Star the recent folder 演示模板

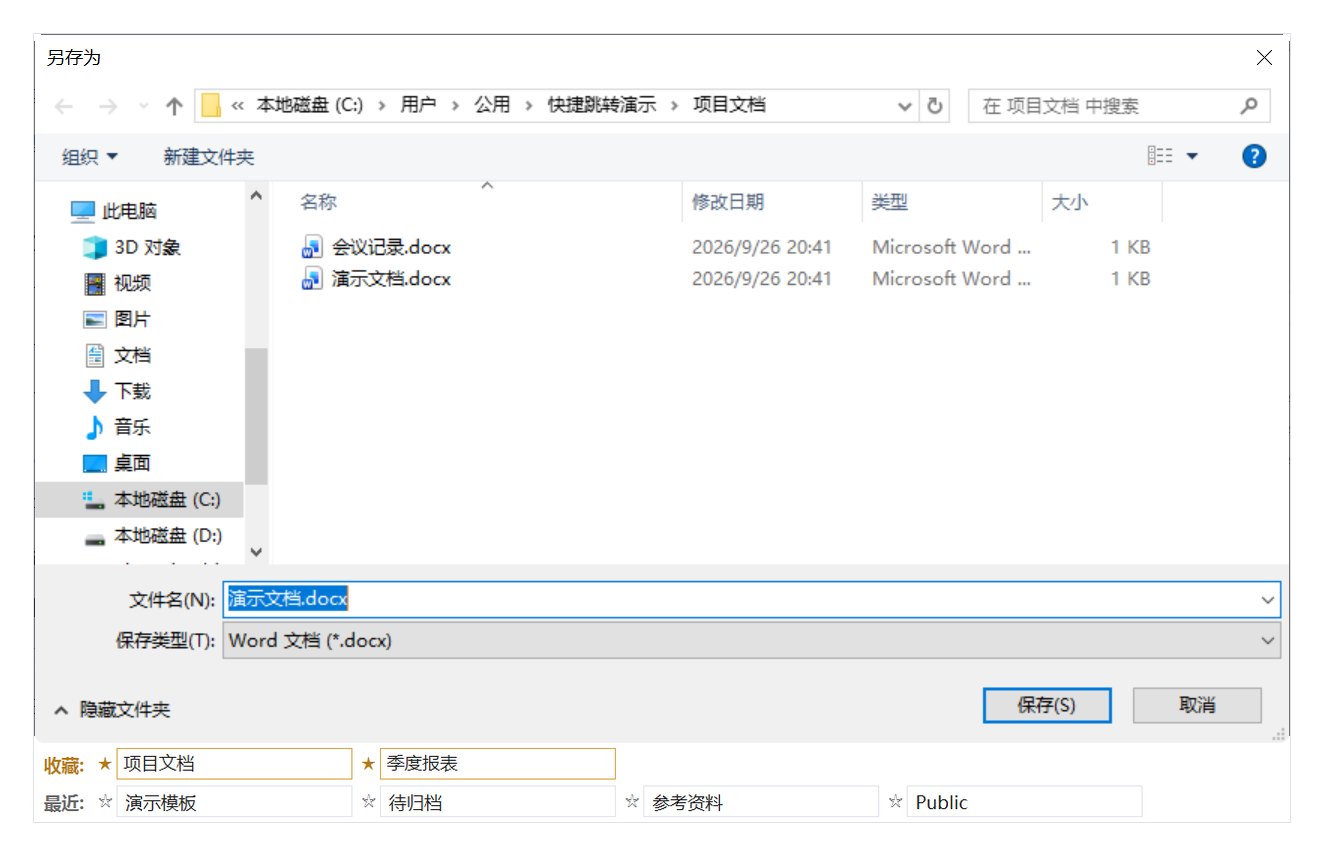105,802
